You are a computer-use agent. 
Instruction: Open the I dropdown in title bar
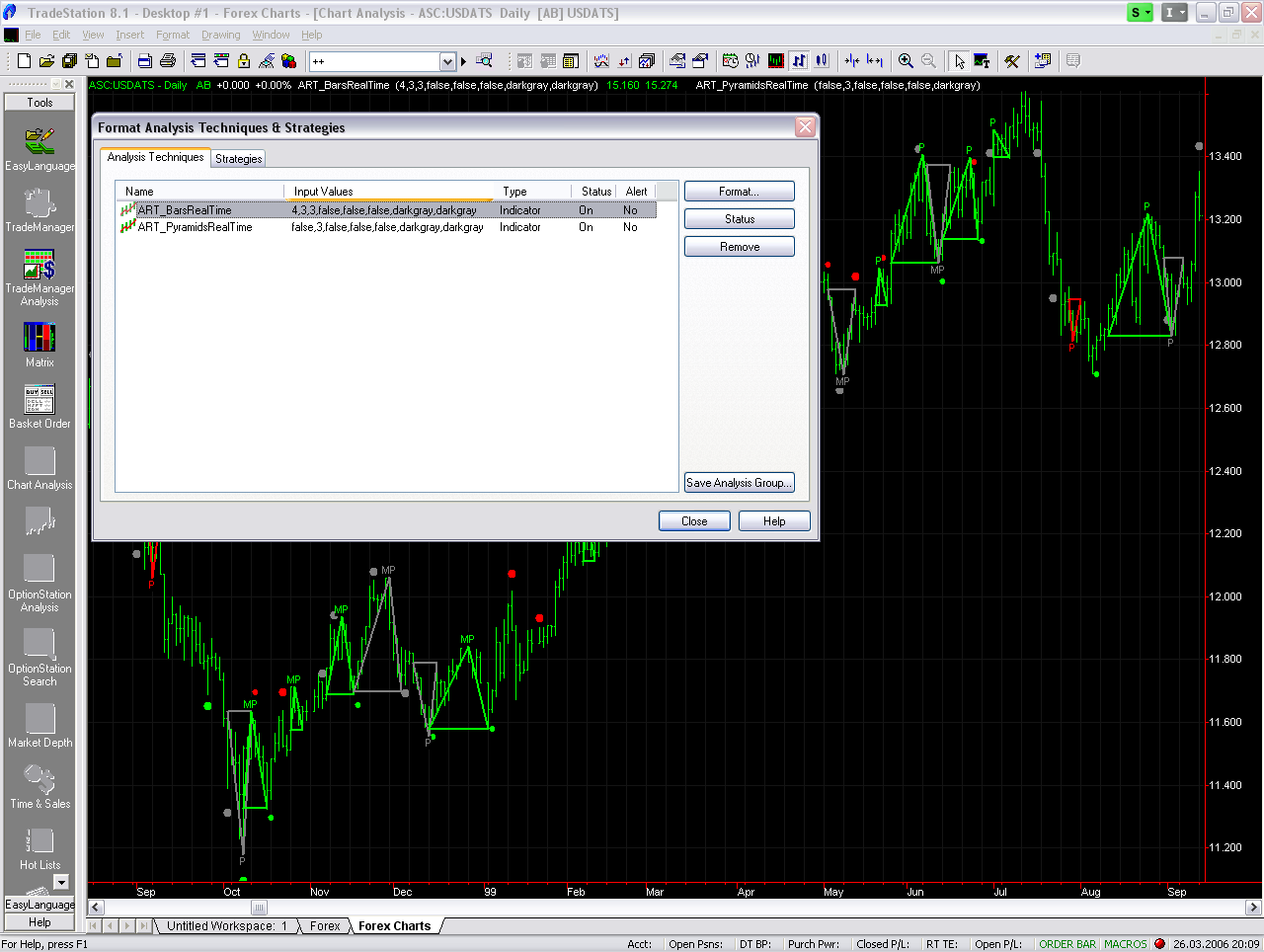tap(1174, 13)
